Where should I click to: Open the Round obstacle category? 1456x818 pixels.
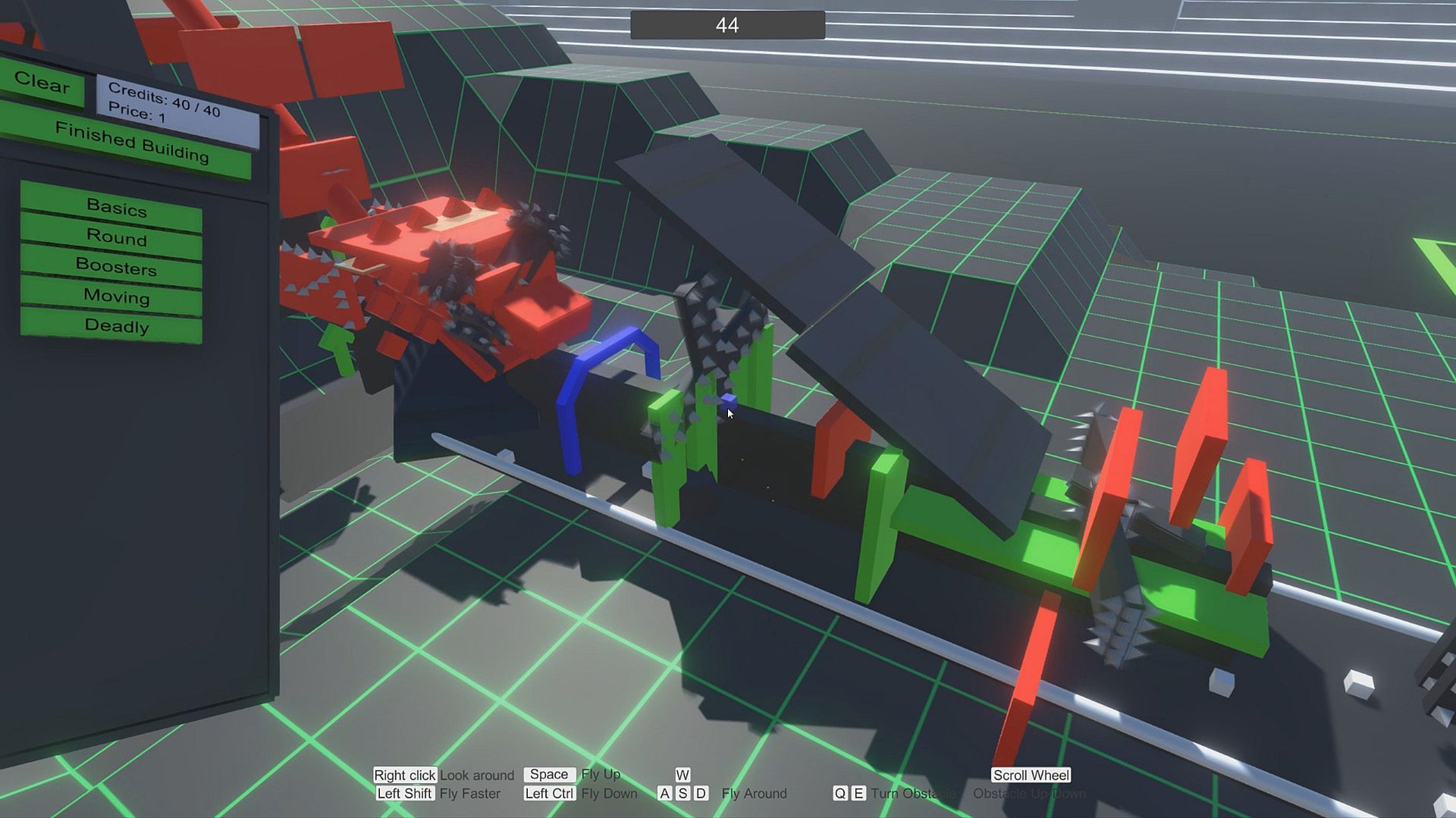point(111,237)
